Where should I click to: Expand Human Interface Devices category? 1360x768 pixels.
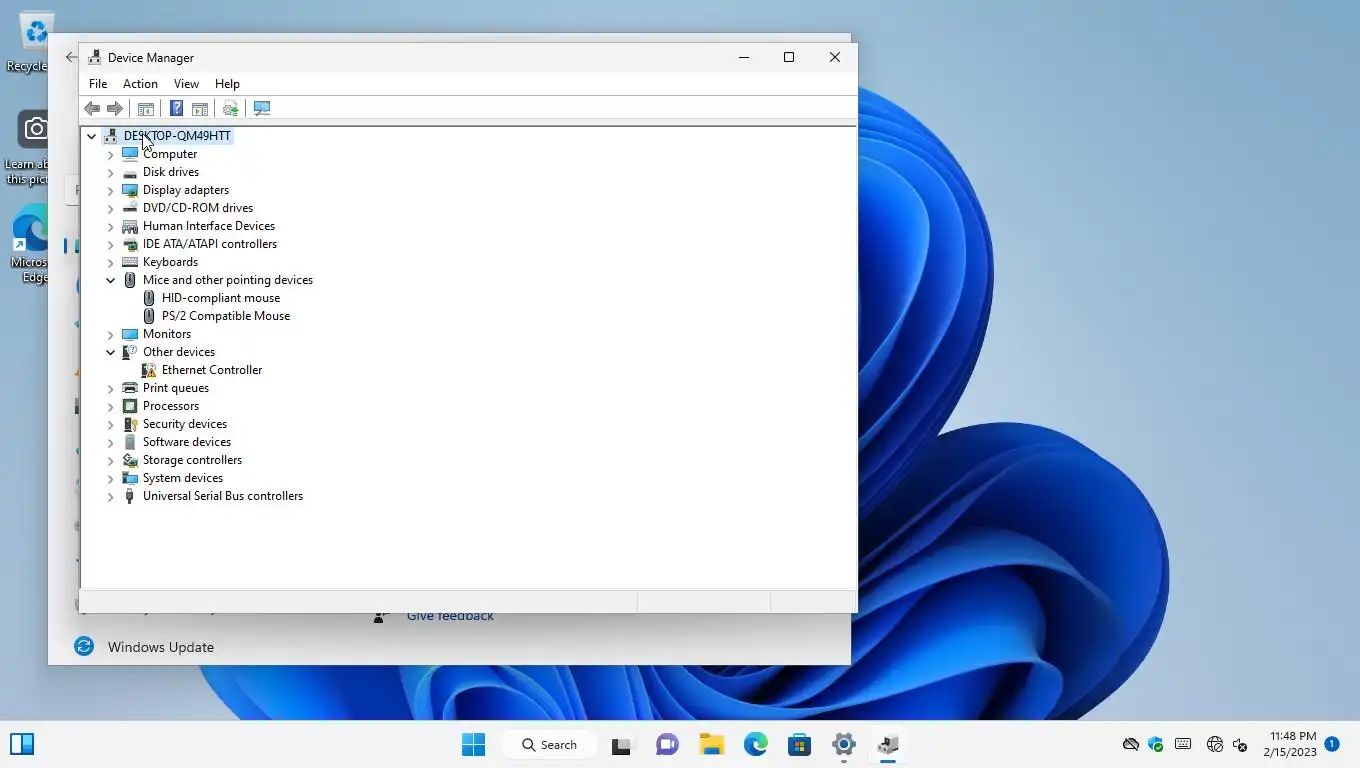(110, 227)
